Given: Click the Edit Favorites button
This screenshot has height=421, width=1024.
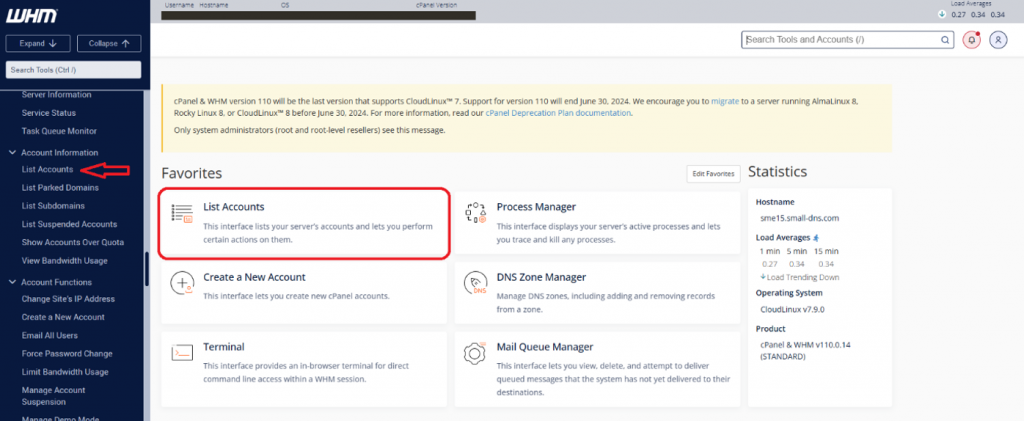Looking at the screenshot, I should coord(713,174).
